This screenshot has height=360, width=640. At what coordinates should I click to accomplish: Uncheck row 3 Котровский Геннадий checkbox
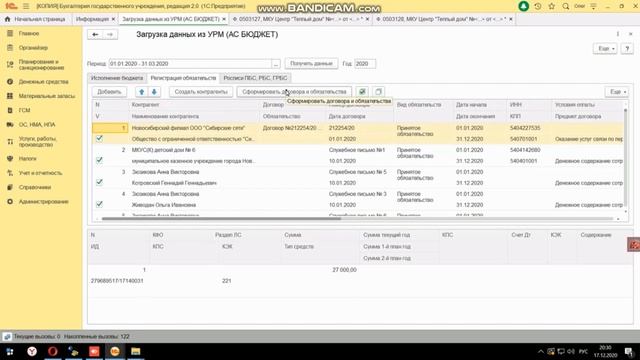tap(99, 182)
